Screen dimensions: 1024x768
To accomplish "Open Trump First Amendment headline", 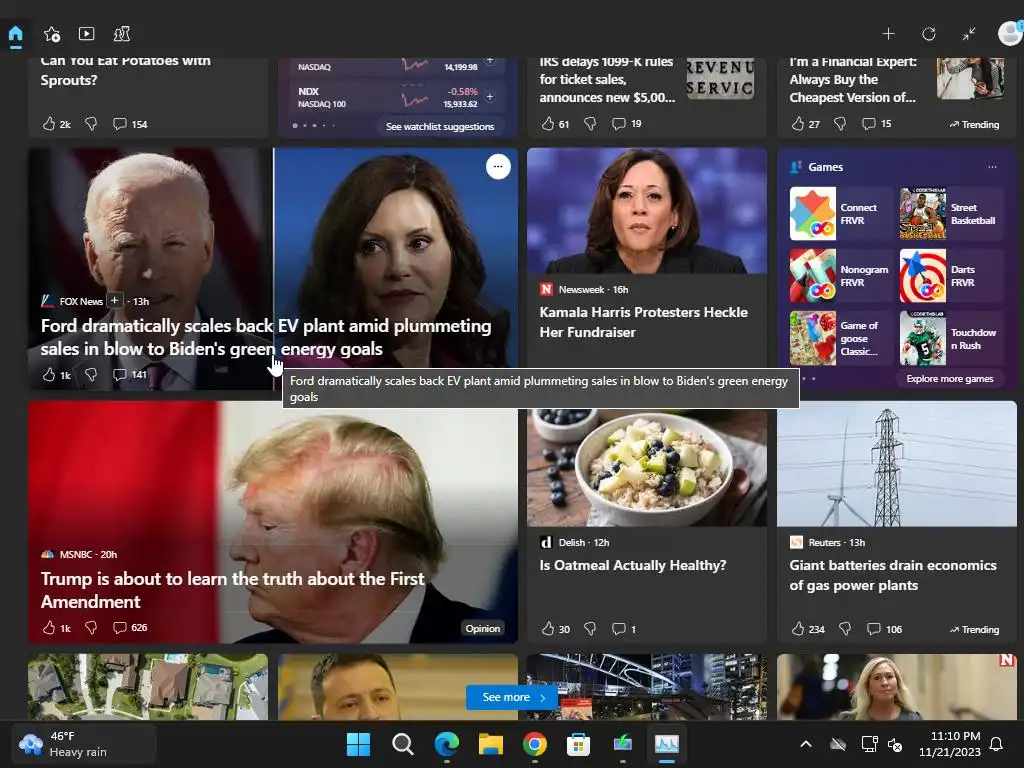I will (x=232, y=590).
